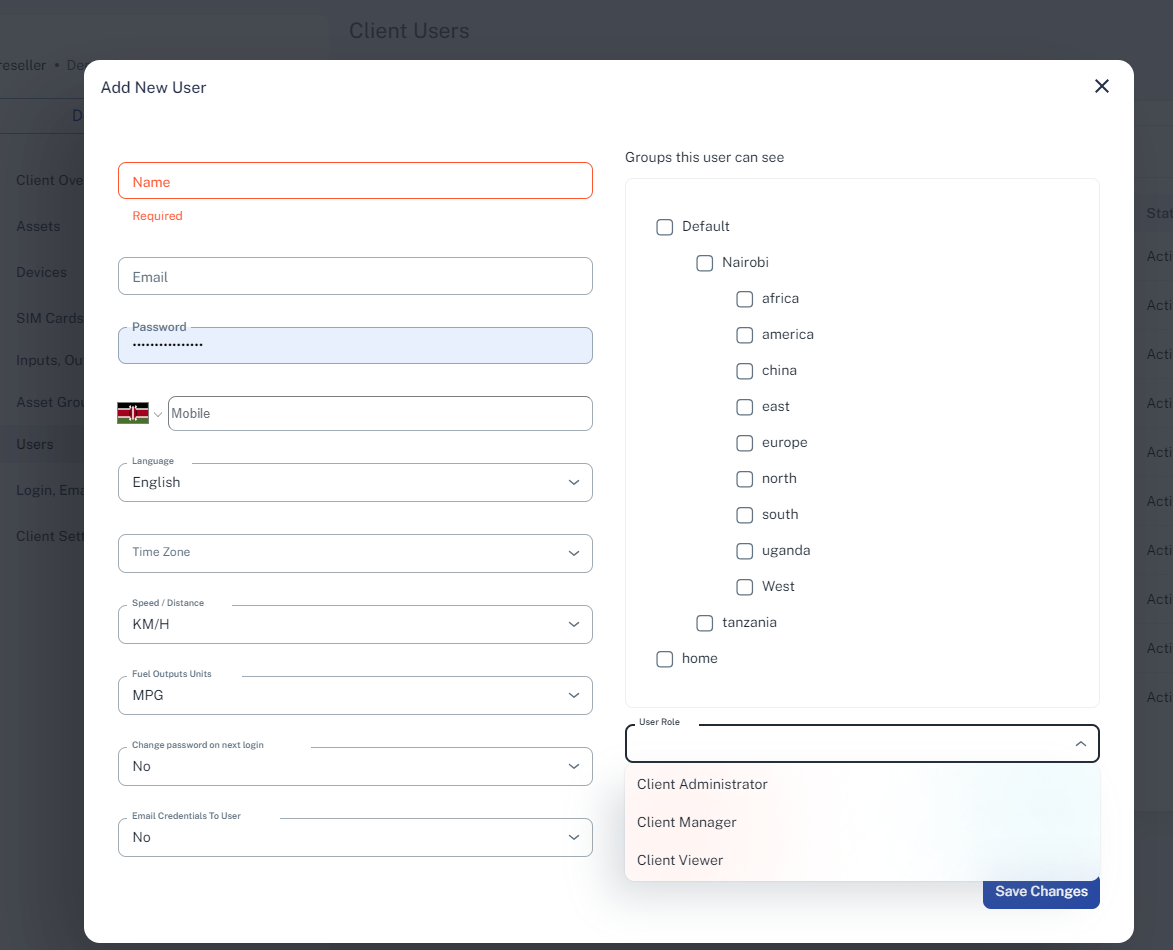Click the red 'Required' validation text
Image resolution: width=1173 pixels, height=950 pixels.
157,215
